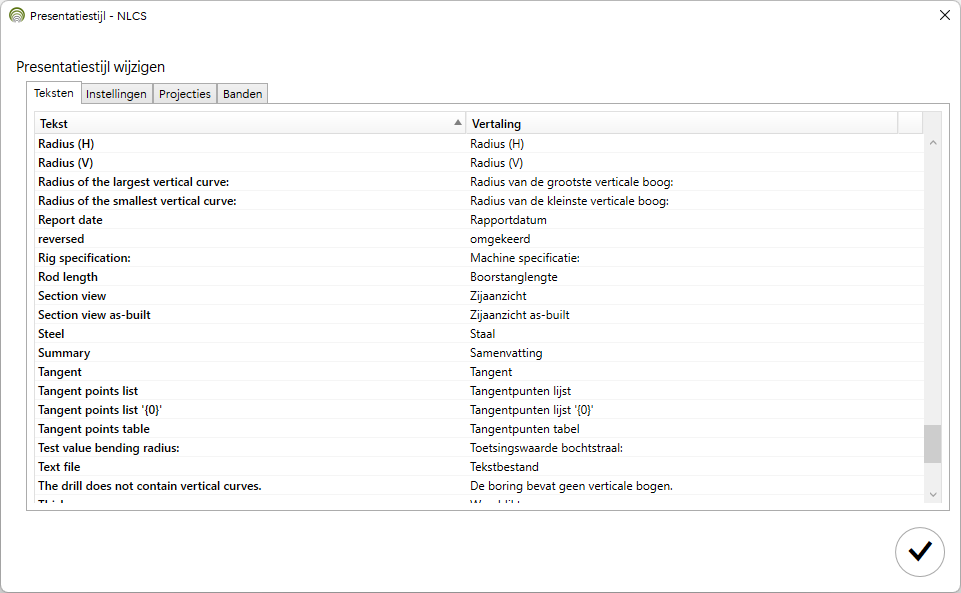Click the application logo in title bar
961x593 pixels.
pos(17,15)
